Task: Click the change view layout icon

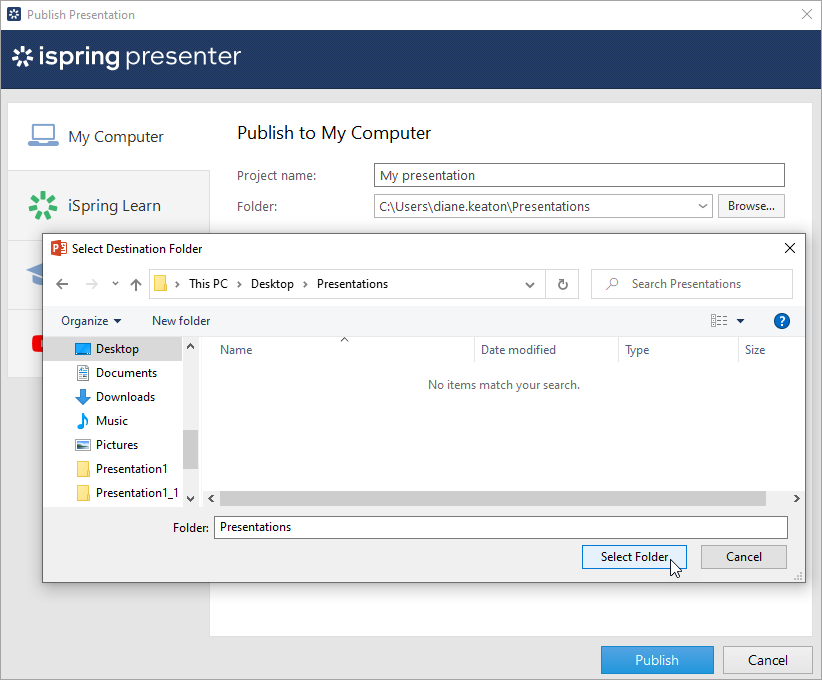Action: tap(719, 321)
